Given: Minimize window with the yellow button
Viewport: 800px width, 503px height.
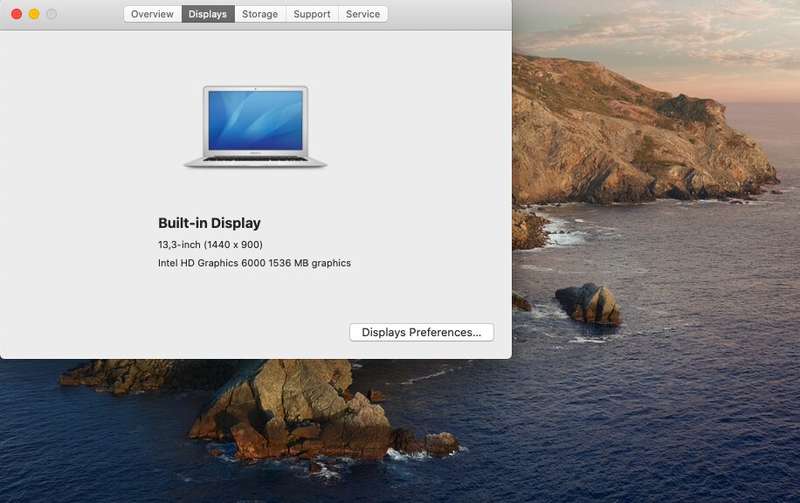Looking at the screenshot, I should [34, 14].
